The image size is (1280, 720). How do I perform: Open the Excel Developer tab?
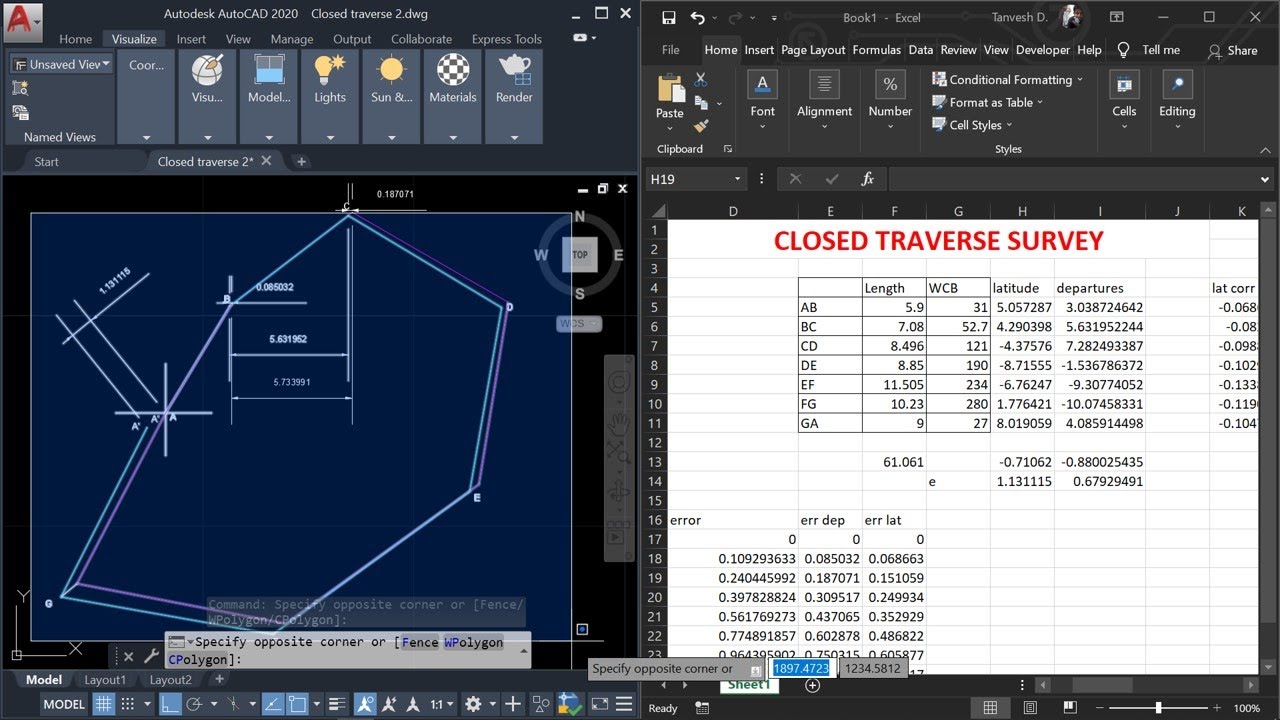pos(1043,50)
